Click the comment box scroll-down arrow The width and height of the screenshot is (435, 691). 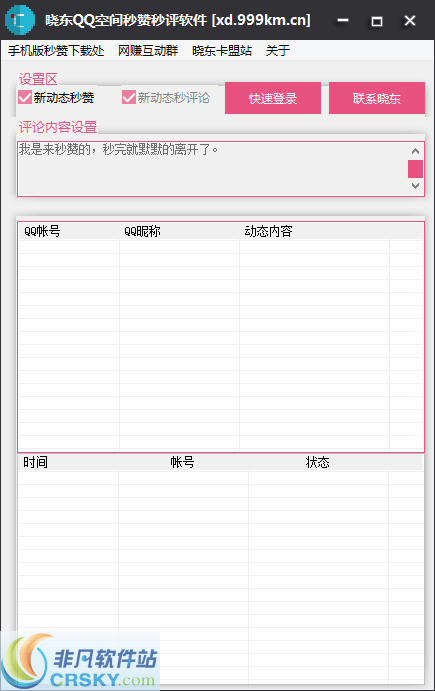coord(415,186)
